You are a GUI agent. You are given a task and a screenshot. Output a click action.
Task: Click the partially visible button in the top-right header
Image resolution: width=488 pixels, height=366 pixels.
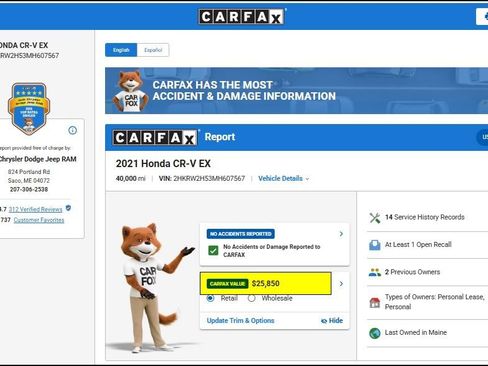pos(482,16)
